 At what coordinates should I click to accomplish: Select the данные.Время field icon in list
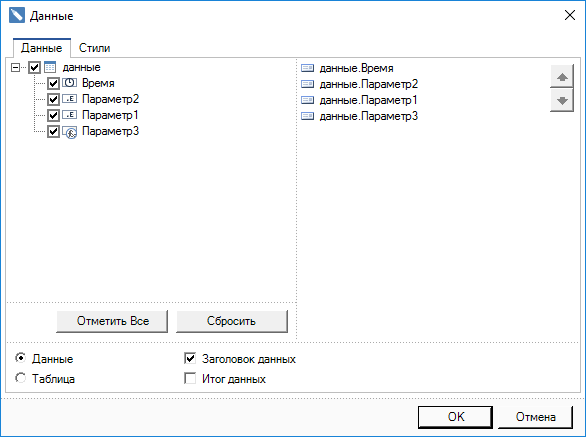tap(308, 68)
